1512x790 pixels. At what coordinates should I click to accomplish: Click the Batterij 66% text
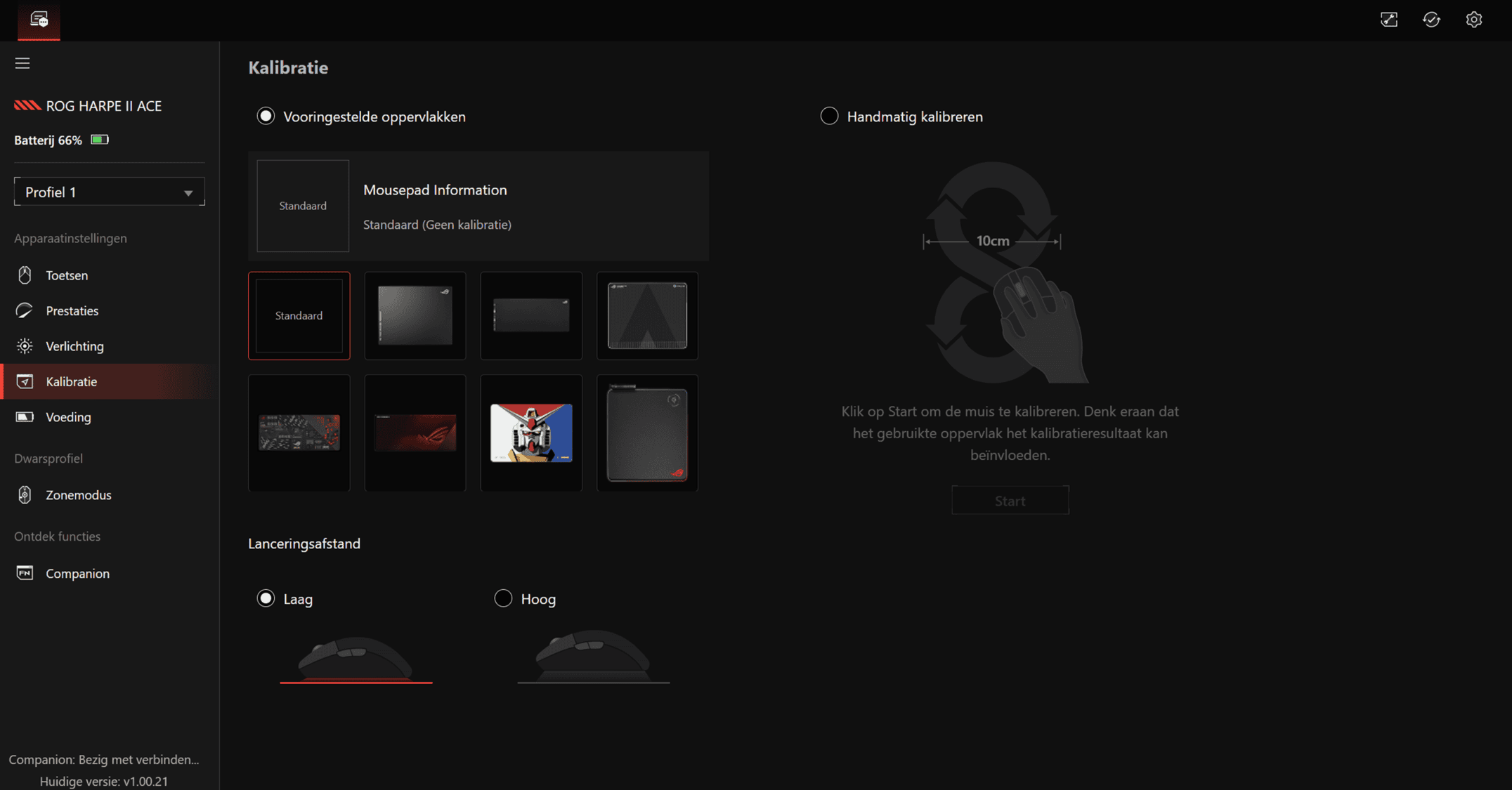click(x=48, y=140)
